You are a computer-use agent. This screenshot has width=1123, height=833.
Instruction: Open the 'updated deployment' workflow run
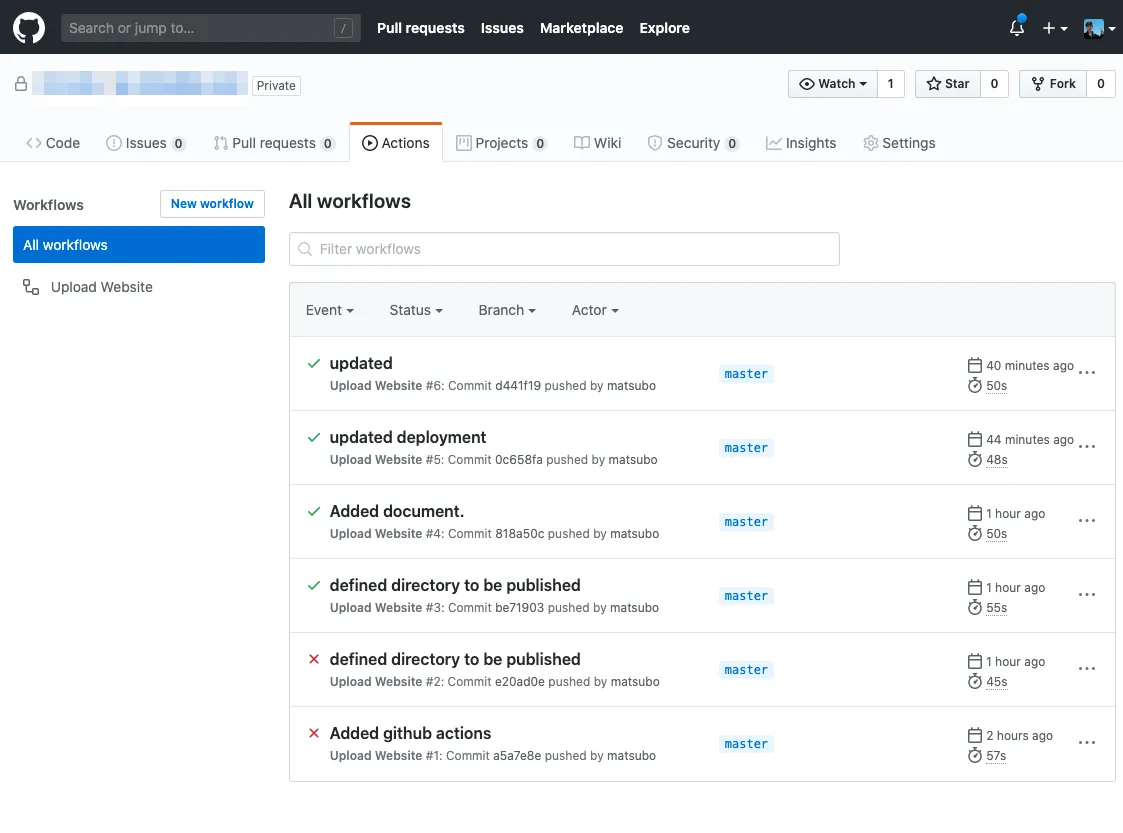(408, 437)
